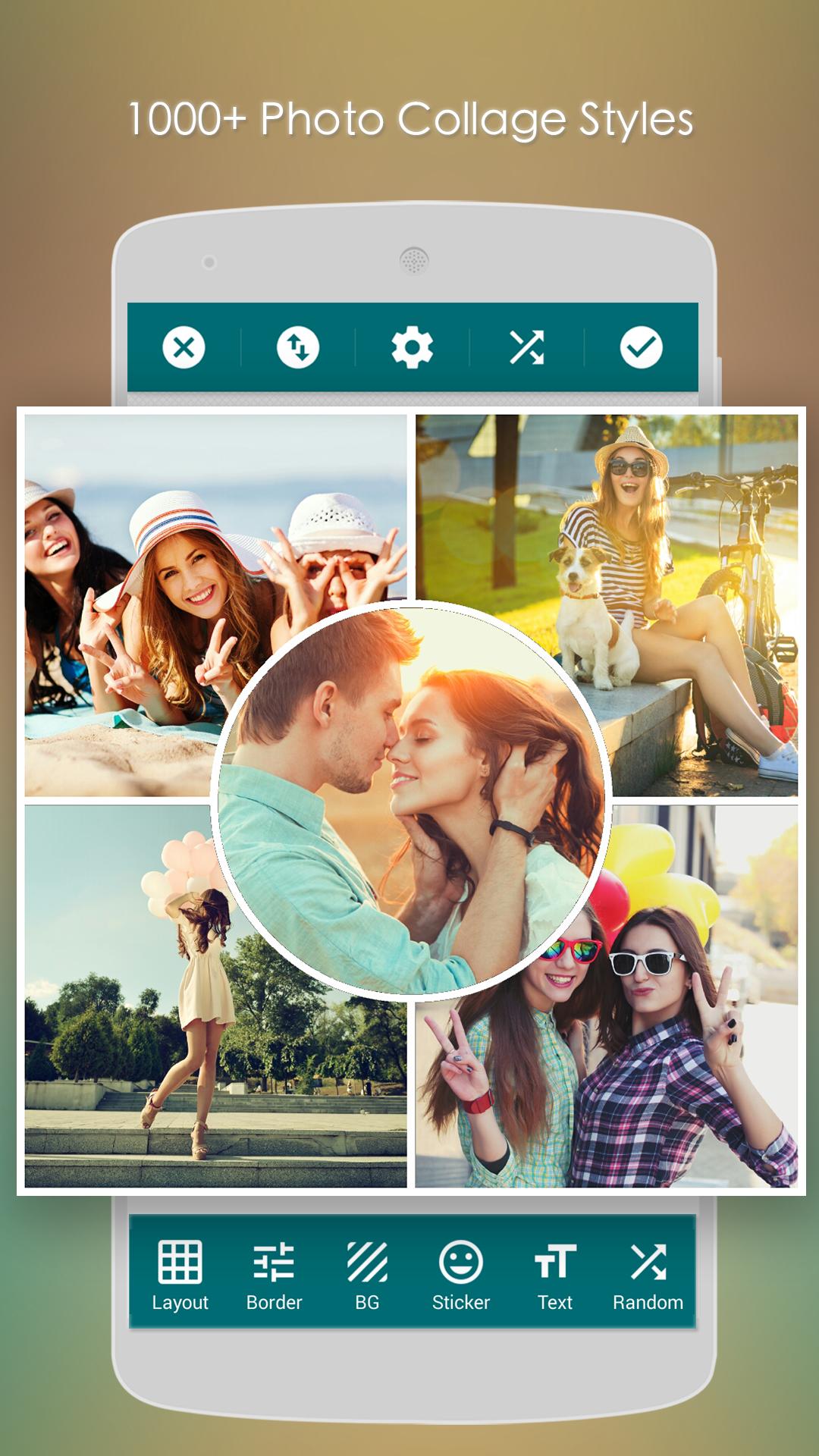Open the settings gear icon

pyautogui.click(x=412, y=348)
